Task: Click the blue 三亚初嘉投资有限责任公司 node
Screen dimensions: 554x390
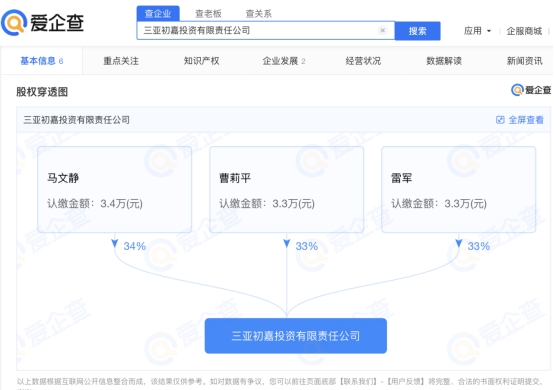Action: click(x=296, y=336)
